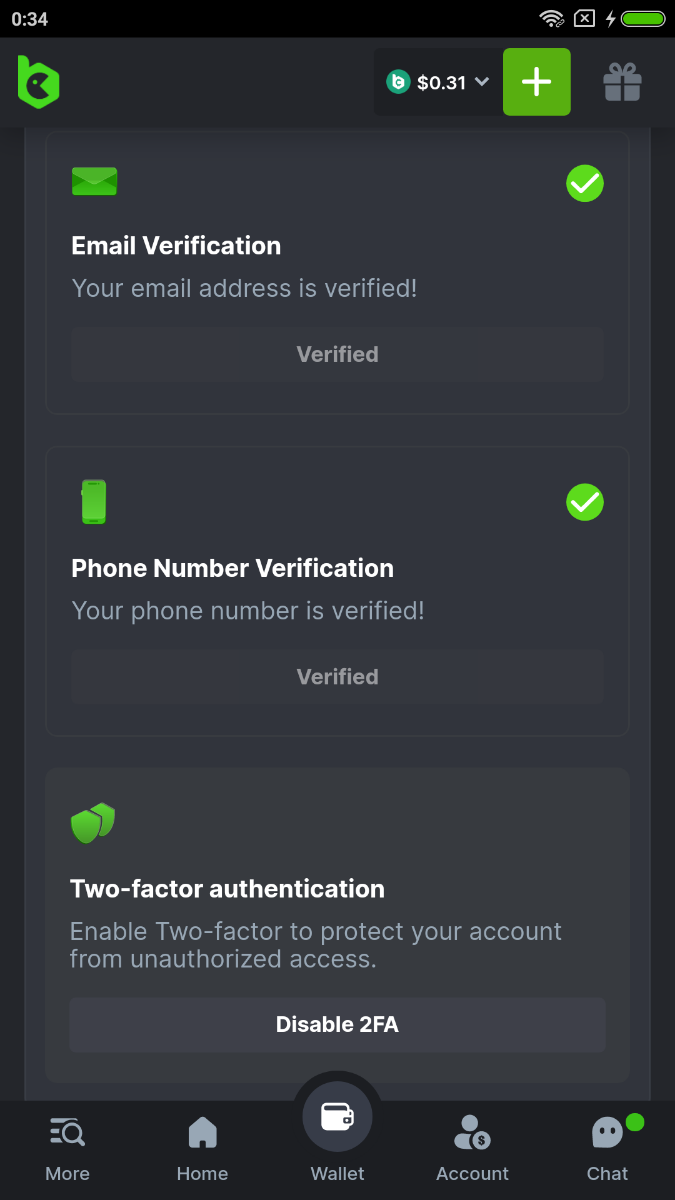Tap the green BC.Game logo
The width and height of the screenshot is (675, 1200).
click(38, 82)
